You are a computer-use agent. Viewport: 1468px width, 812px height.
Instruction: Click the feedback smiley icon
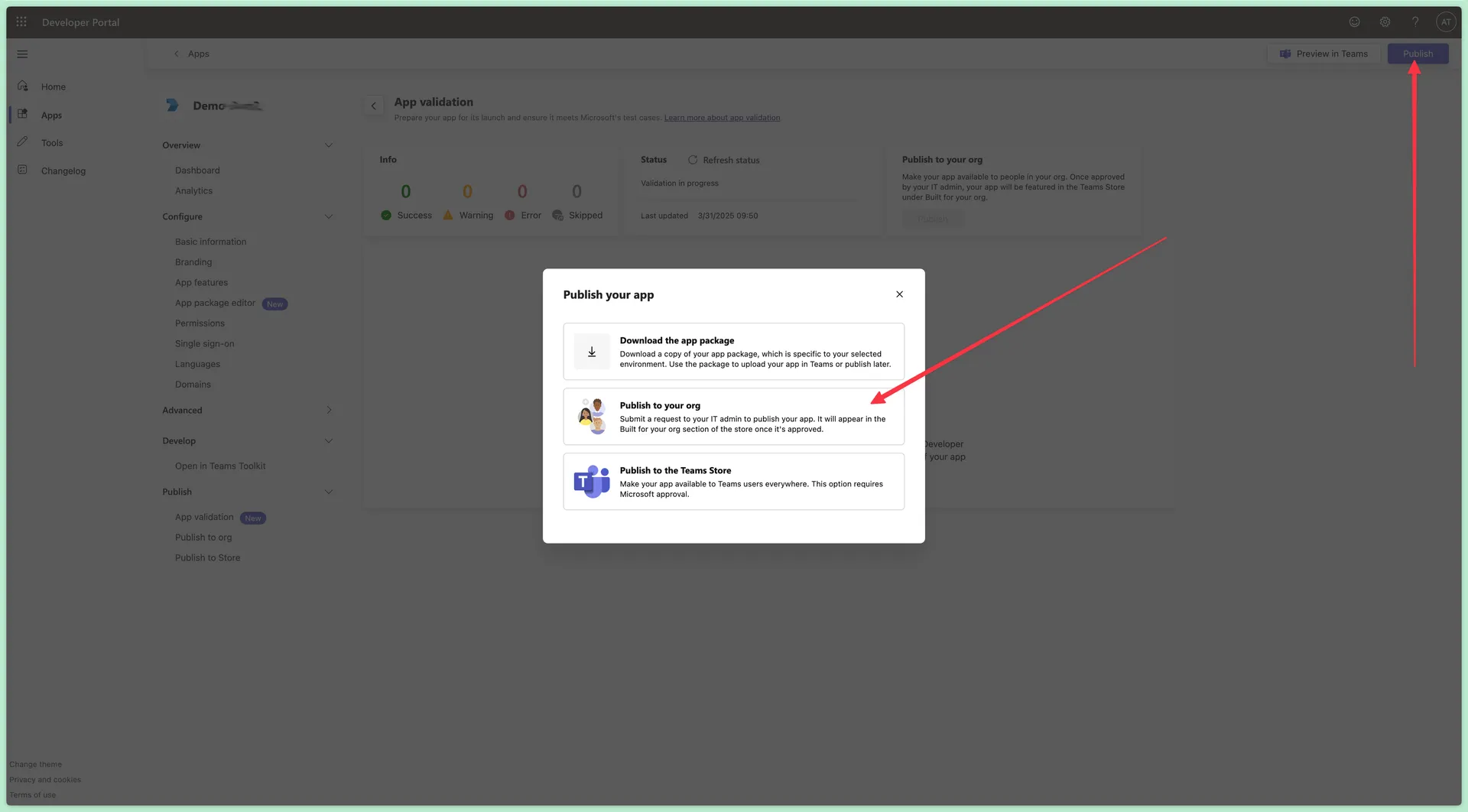click(x=1354, y=22)
